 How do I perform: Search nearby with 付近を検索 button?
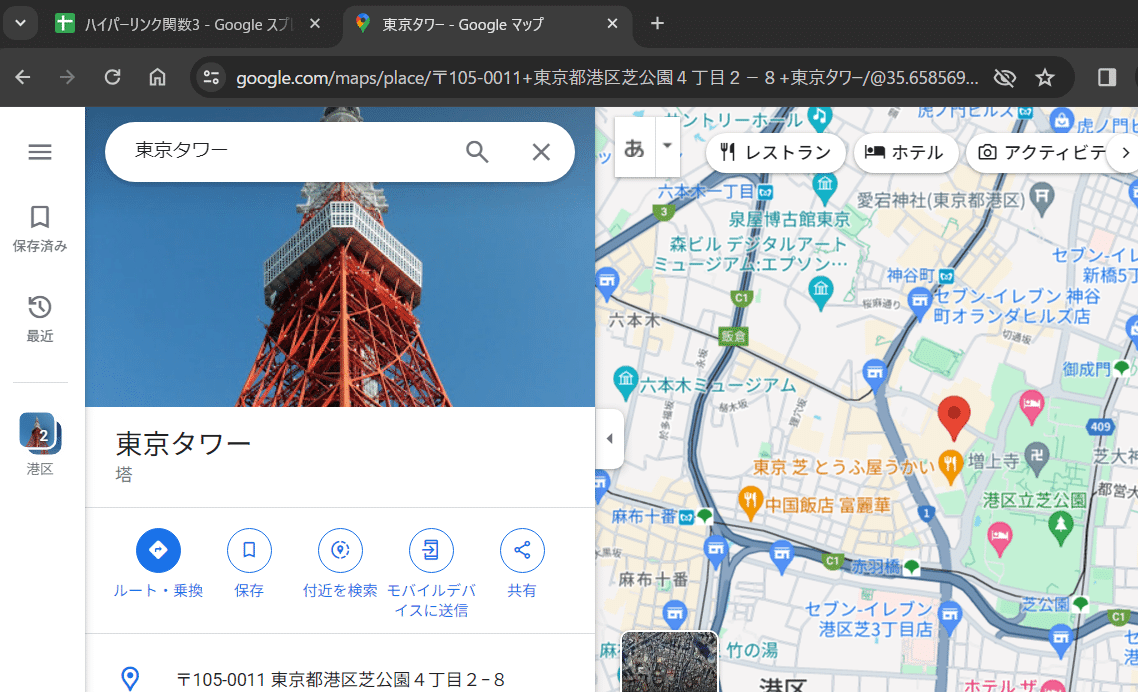(x=340, y=563)
